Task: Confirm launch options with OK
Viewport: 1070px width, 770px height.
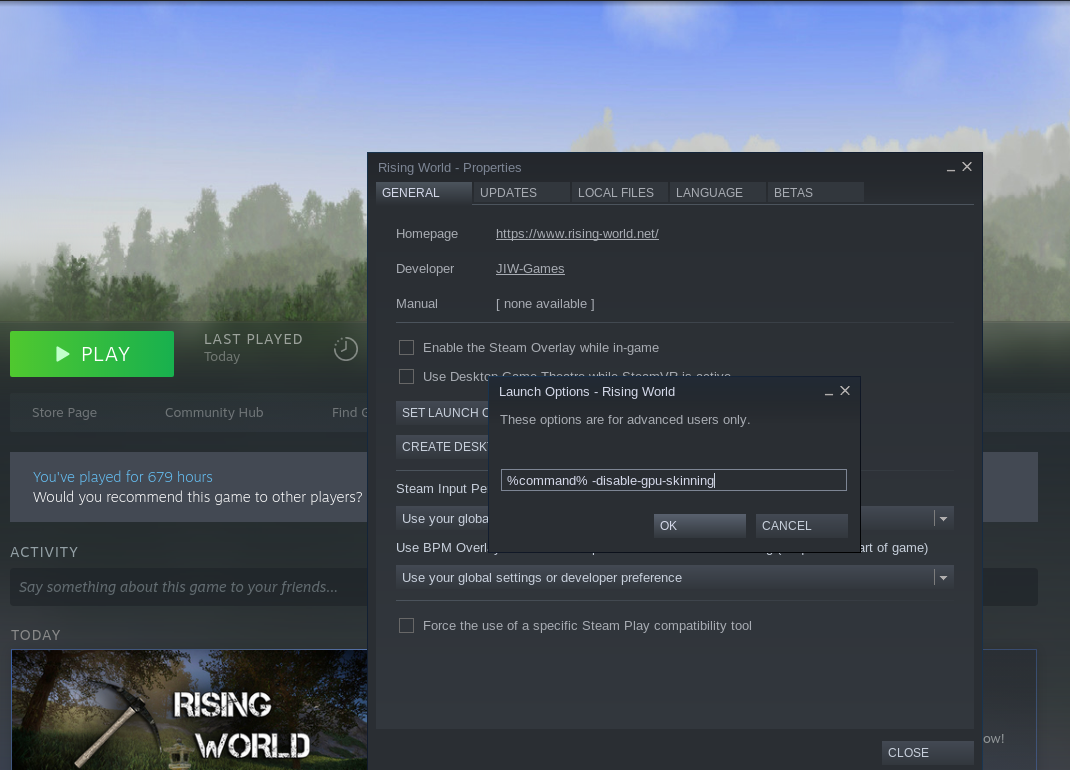Action: pos(699,526)
